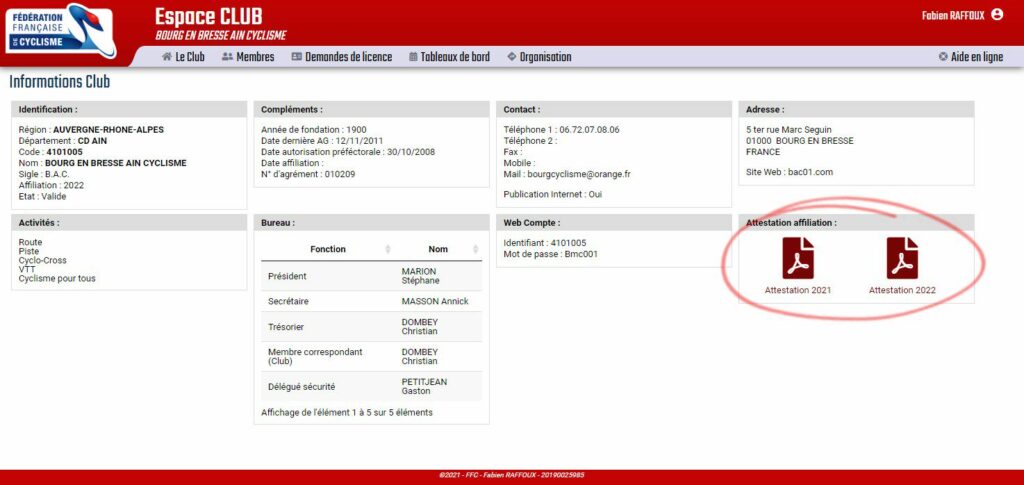The width and height of the screenshot is (1024, 485).
Task: Open the Attestation 2021 PDF icon
Action: (797, 258)
